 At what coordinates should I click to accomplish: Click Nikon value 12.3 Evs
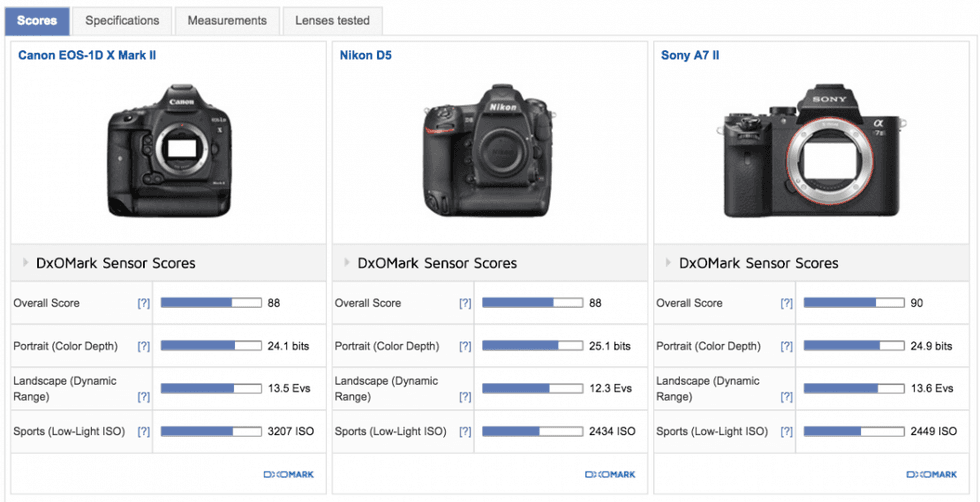(x=610, y=388)
